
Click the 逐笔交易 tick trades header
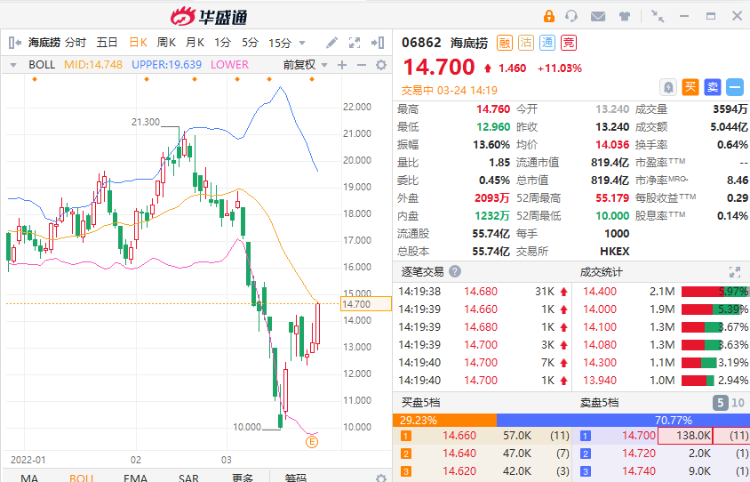point(422,272)
